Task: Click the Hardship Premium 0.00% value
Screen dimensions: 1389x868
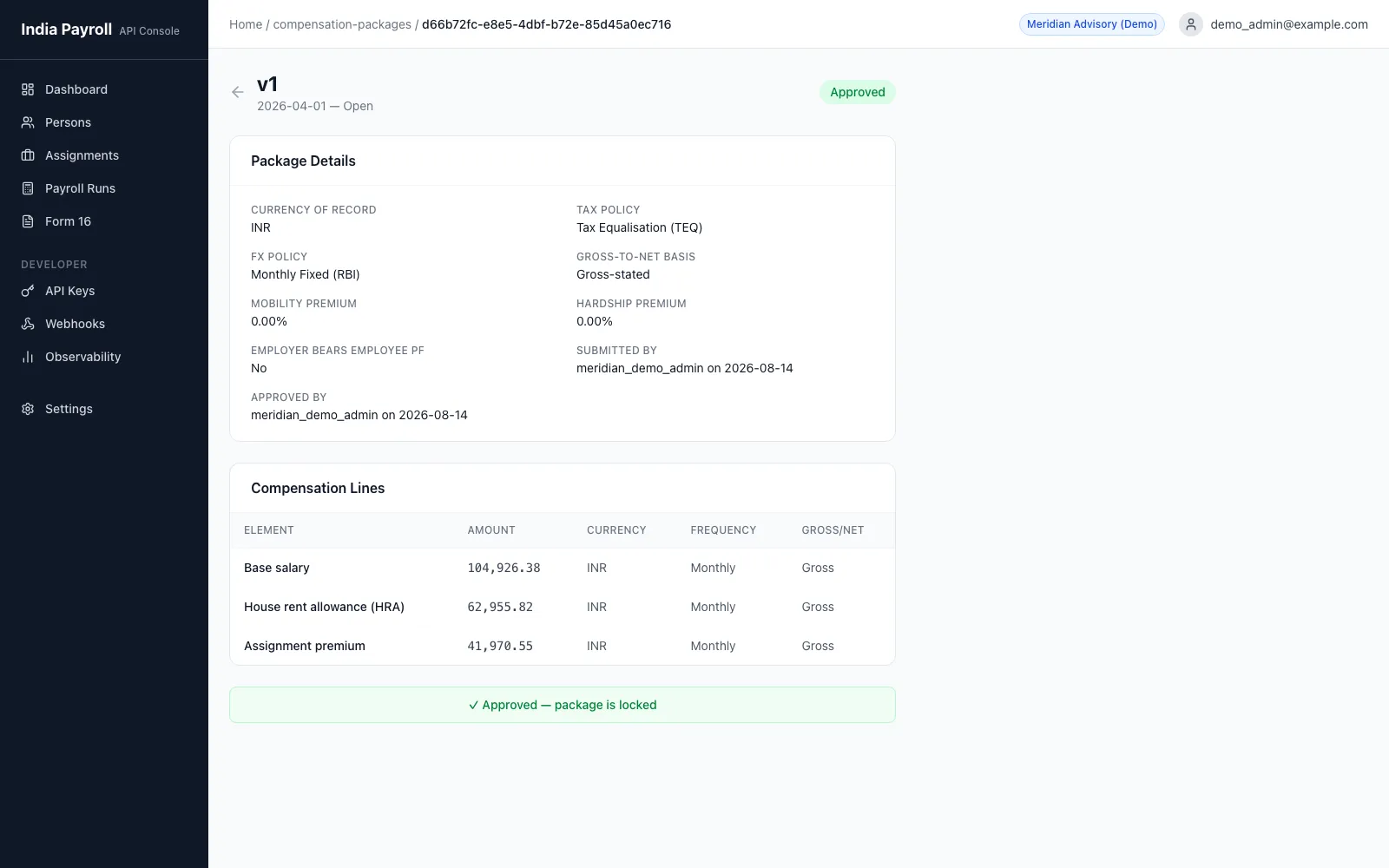Action: pos(595,321)
